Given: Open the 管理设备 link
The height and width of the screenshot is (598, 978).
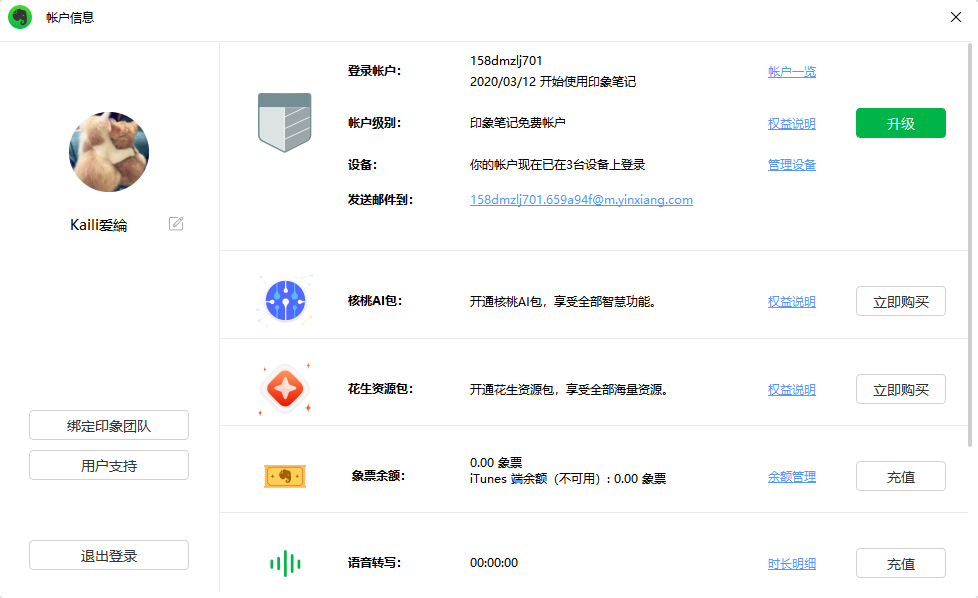Looking at the screenshot, I should (x=792, y=165).
